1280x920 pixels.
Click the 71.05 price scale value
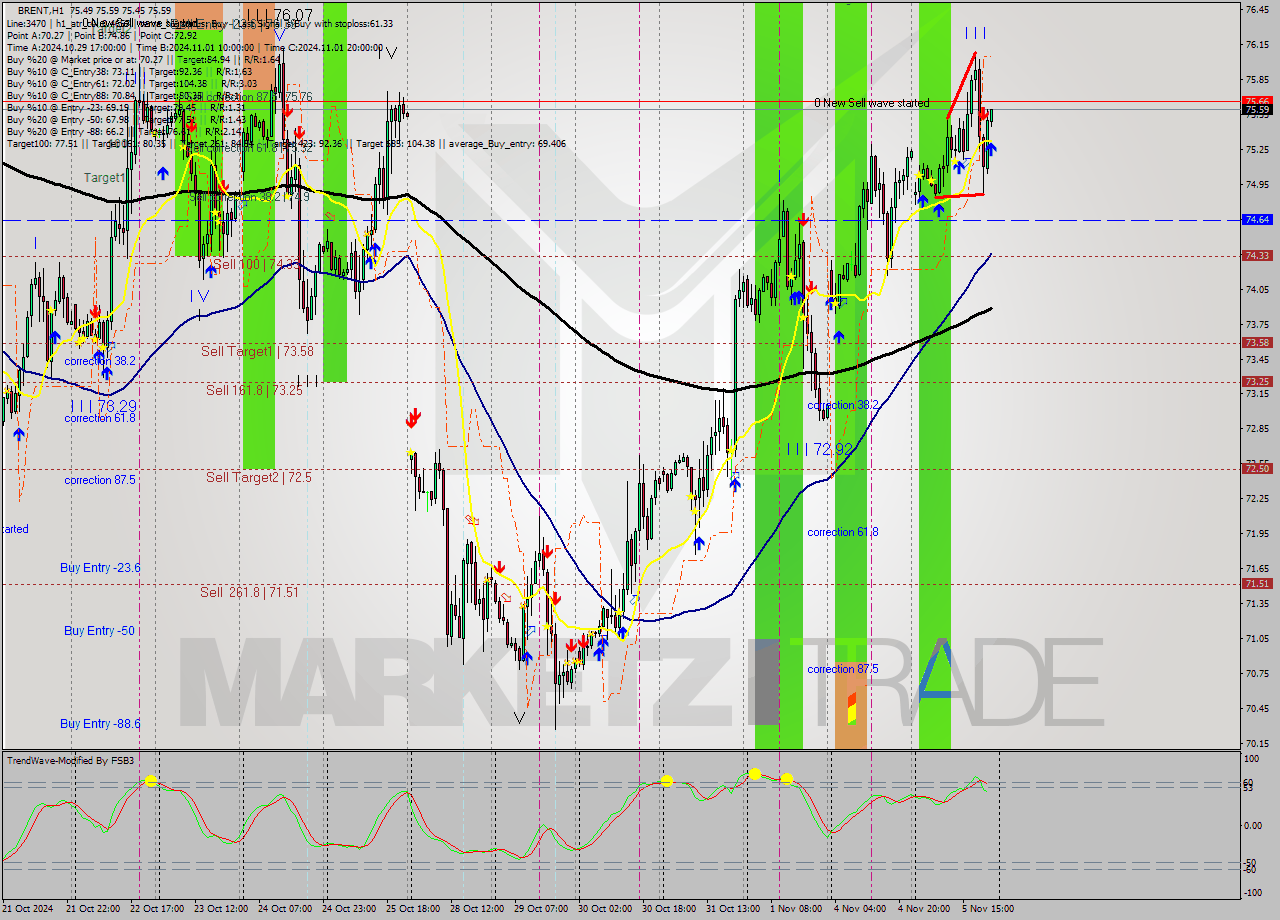click(x=1257, y=638)
